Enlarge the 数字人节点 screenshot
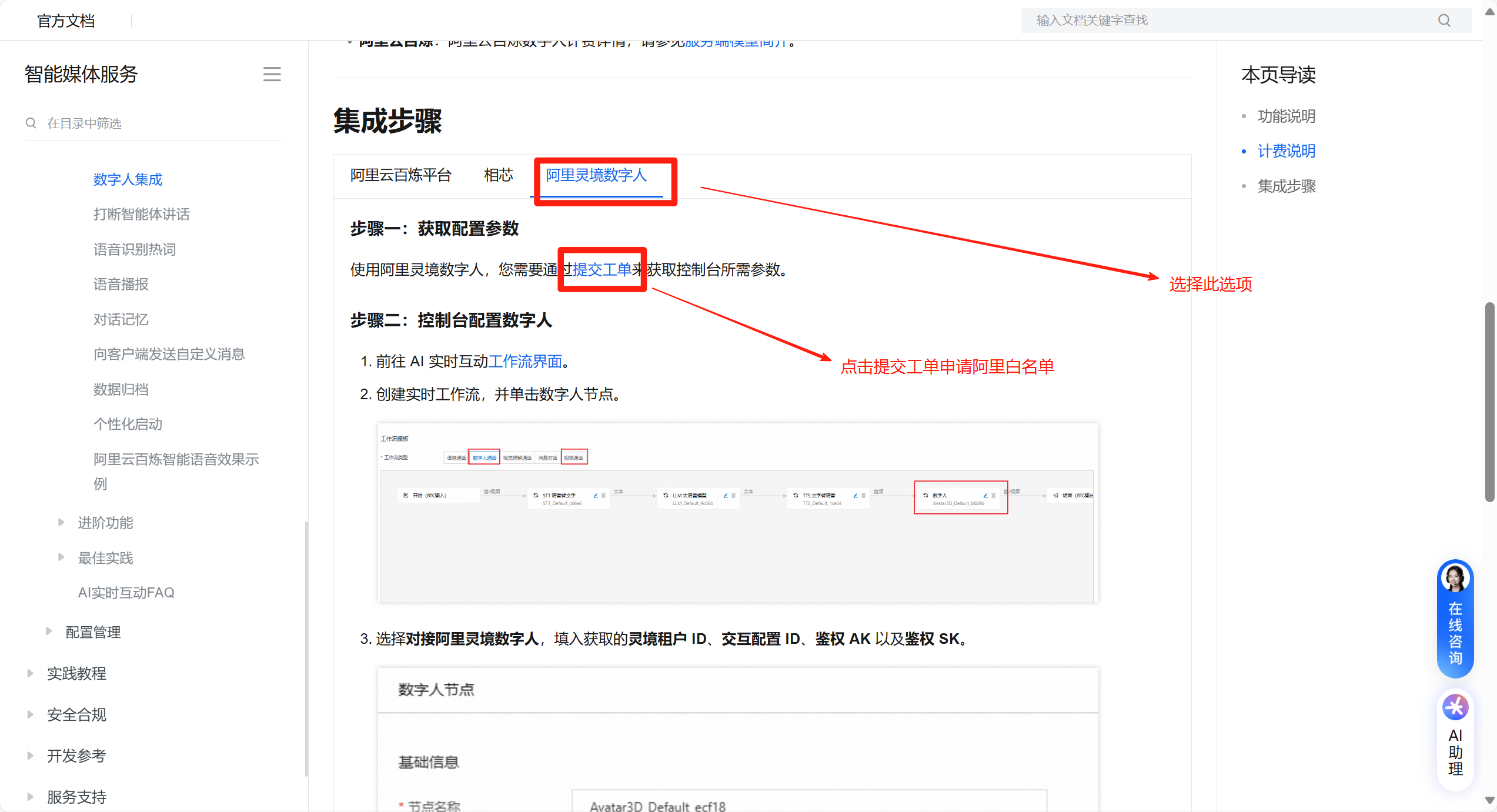 (737, 740)
